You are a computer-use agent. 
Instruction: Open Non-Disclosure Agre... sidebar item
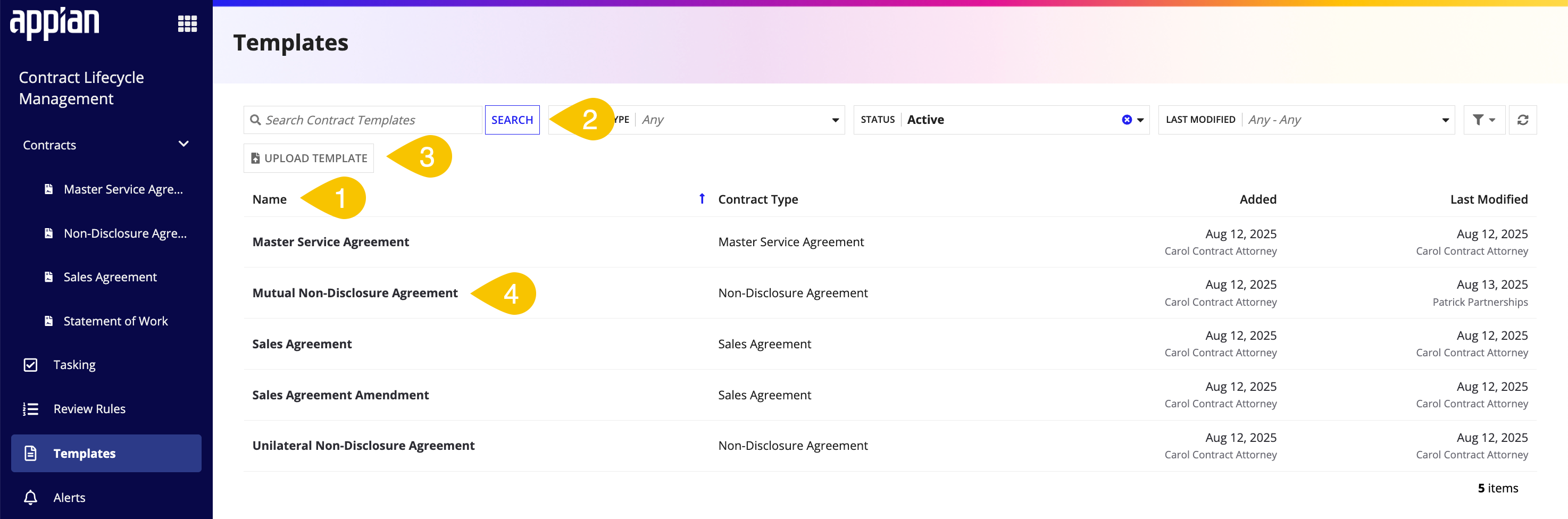point(126,233)
